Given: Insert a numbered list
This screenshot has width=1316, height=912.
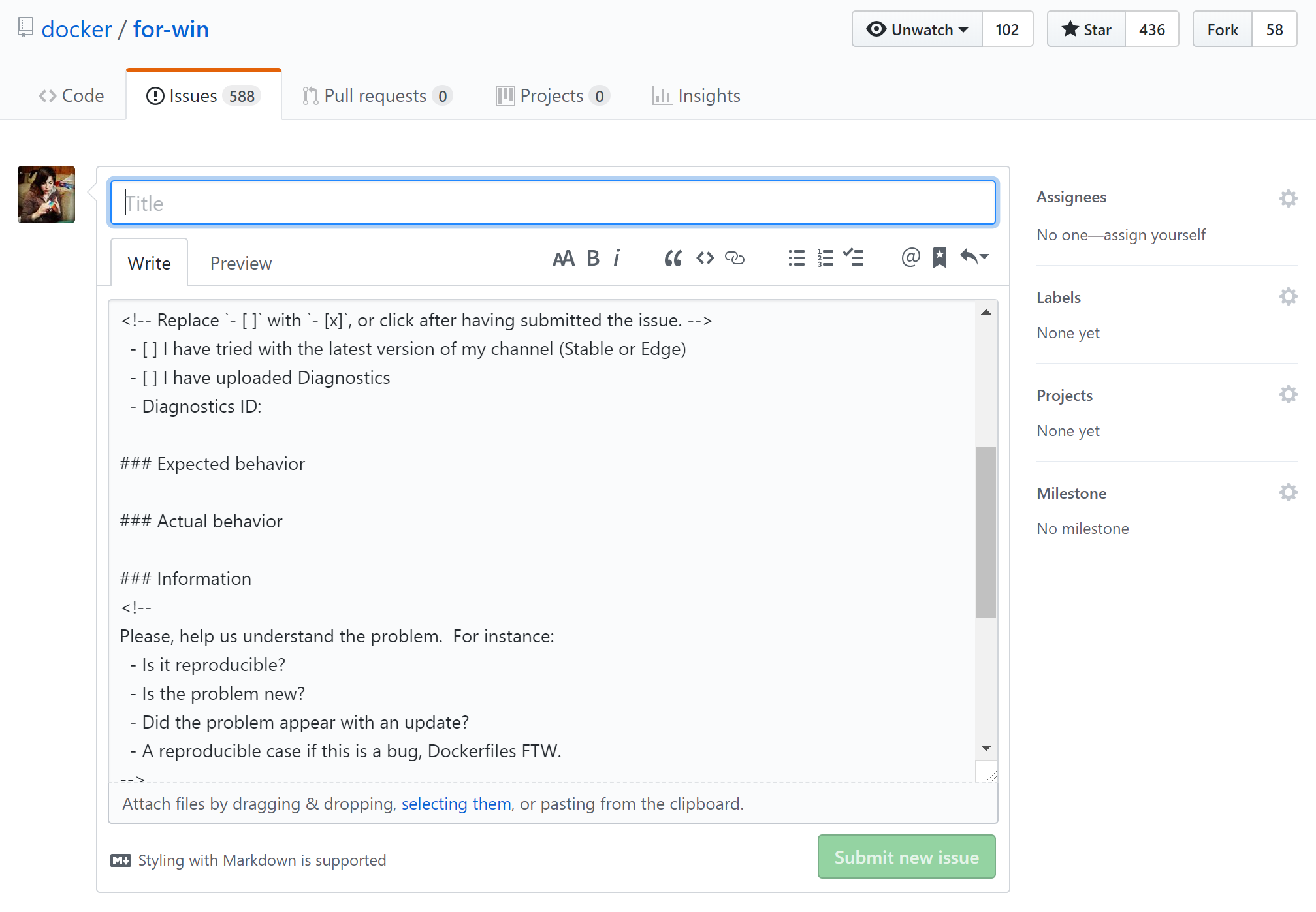Looking at the screenshot, I should tap(825, 259).
